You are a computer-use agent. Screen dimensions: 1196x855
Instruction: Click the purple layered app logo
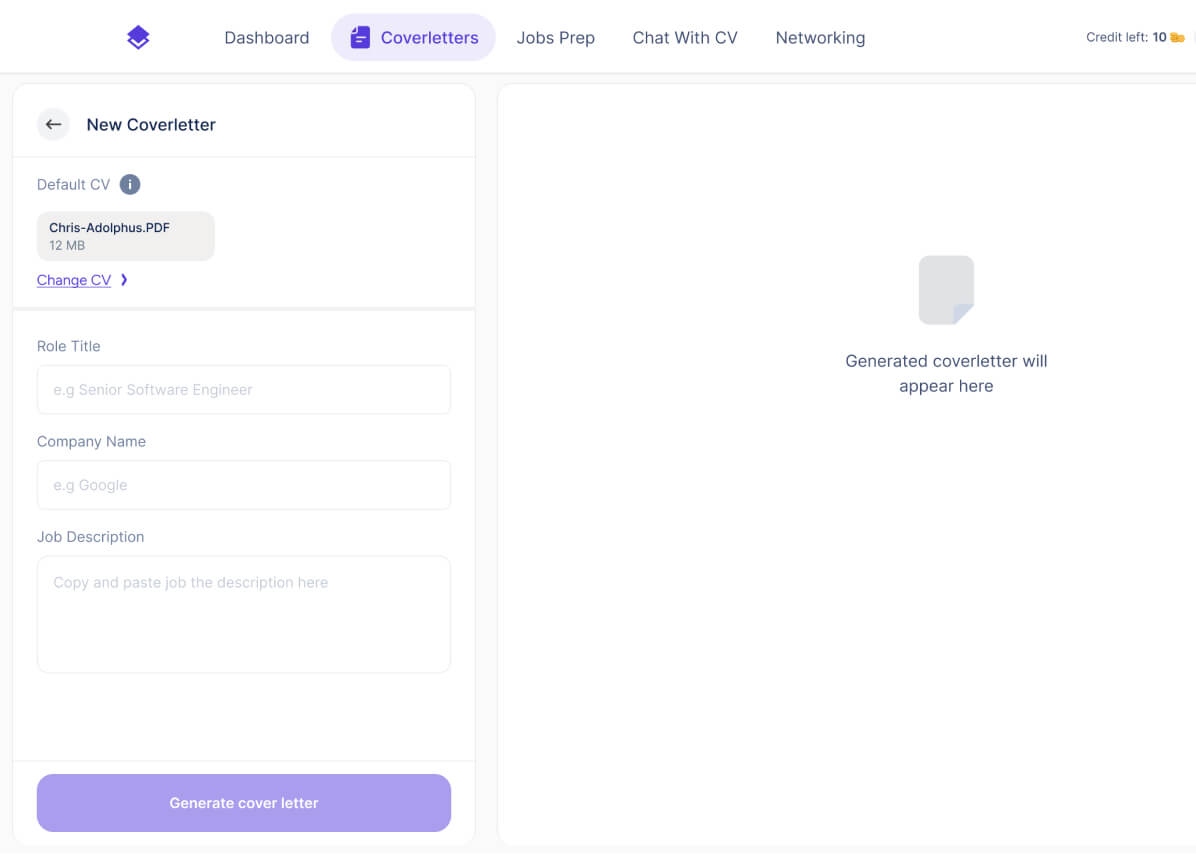tap(138, 38)
